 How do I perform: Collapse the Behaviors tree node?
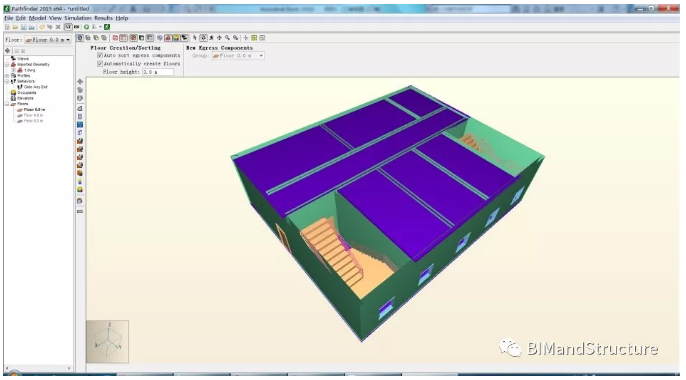(7, 81)
